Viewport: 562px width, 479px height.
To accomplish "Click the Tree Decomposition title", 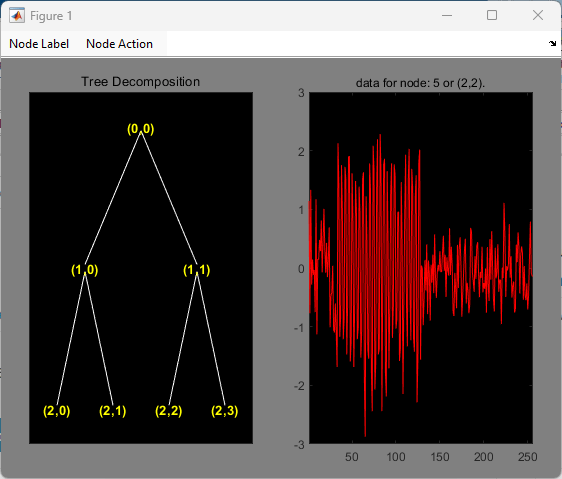I will 140,82.
